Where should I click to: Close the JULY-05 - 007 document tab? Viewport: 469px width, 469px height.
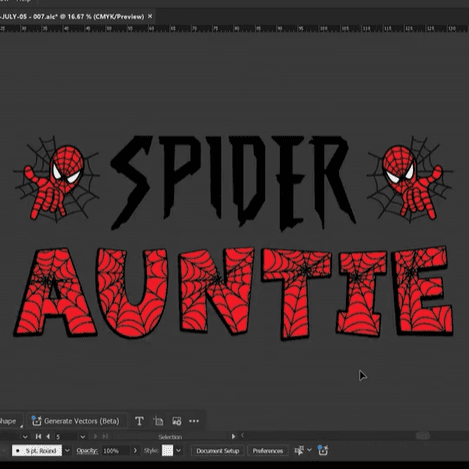[x=150, y=16]
